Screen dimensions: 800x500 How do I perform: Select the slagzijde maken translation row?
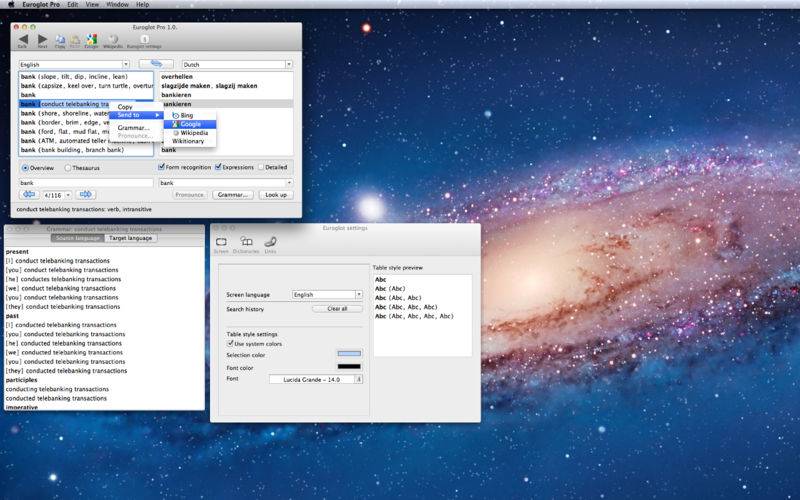tap(227, 86)
